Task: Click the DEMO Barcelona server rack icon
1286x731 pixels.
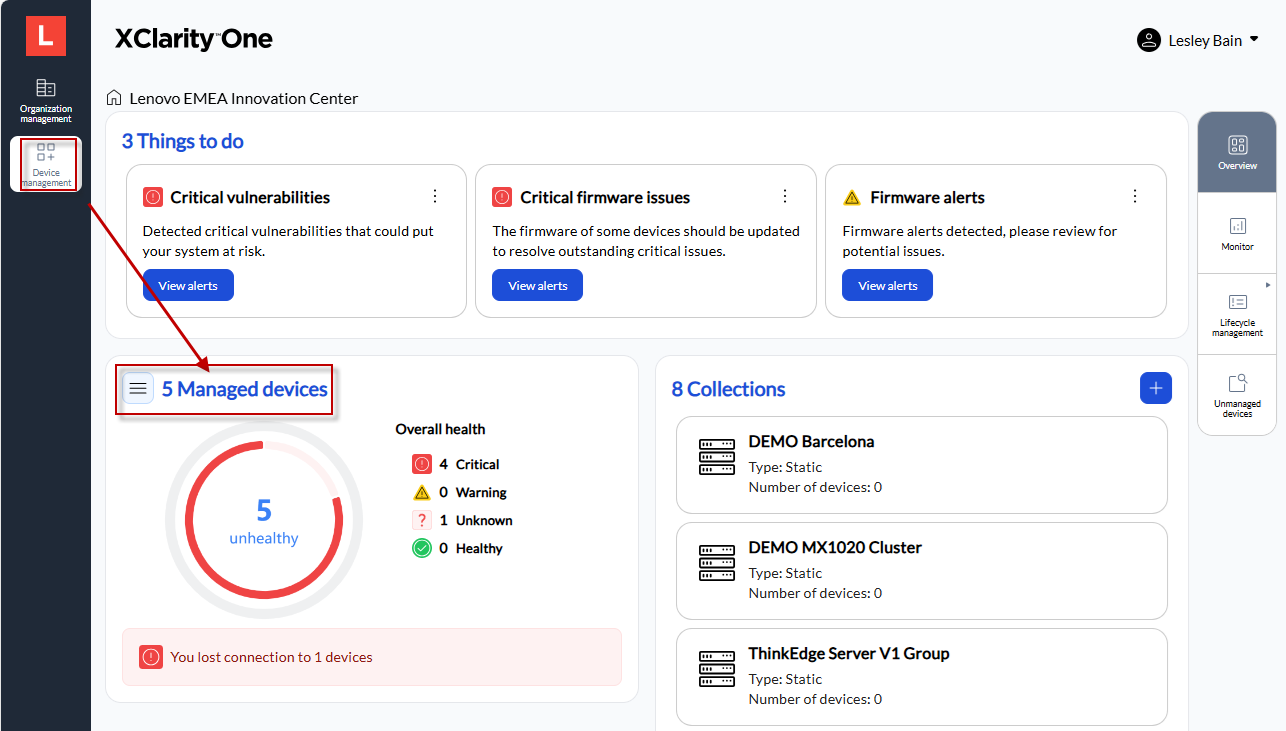Action: [x=716, y=457]
